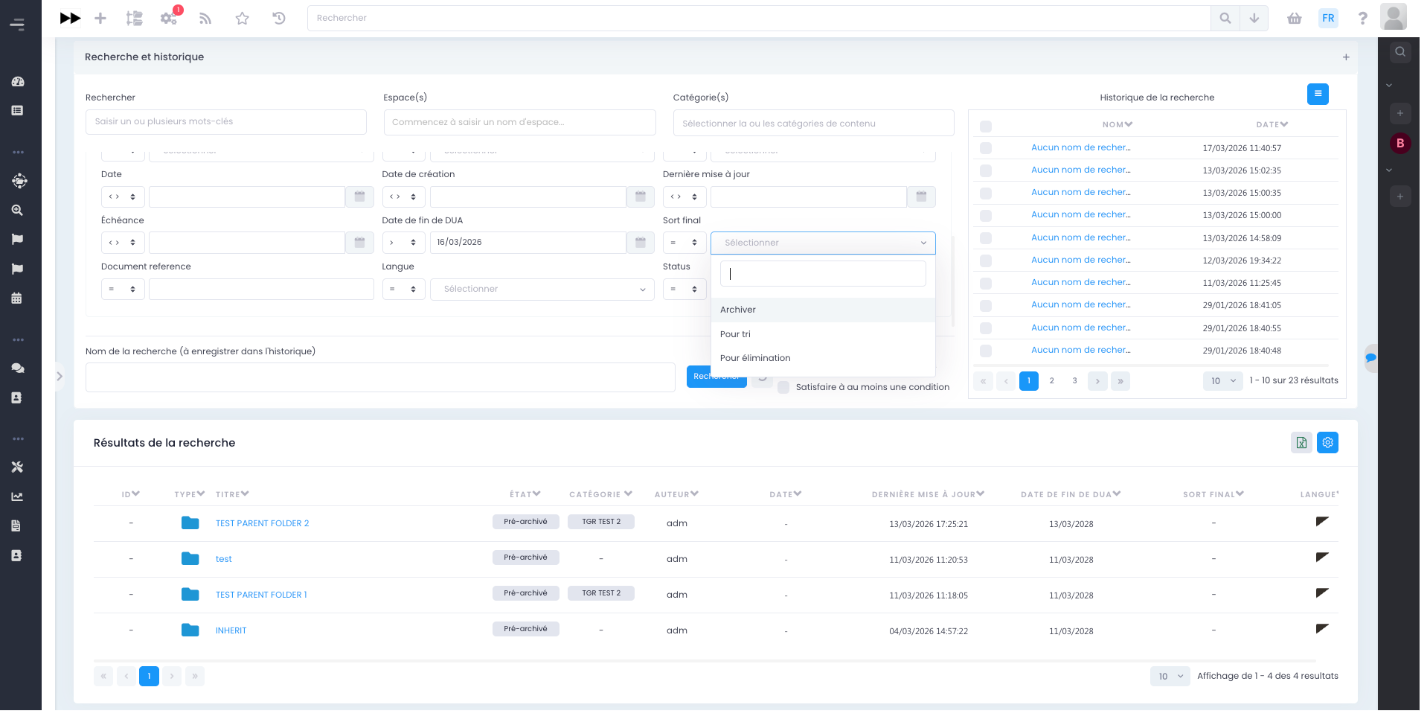The image size is (1420, 711).
Task: Click the calendar picker for Date de fin de DUA
Action: click(x=641, y=243)
